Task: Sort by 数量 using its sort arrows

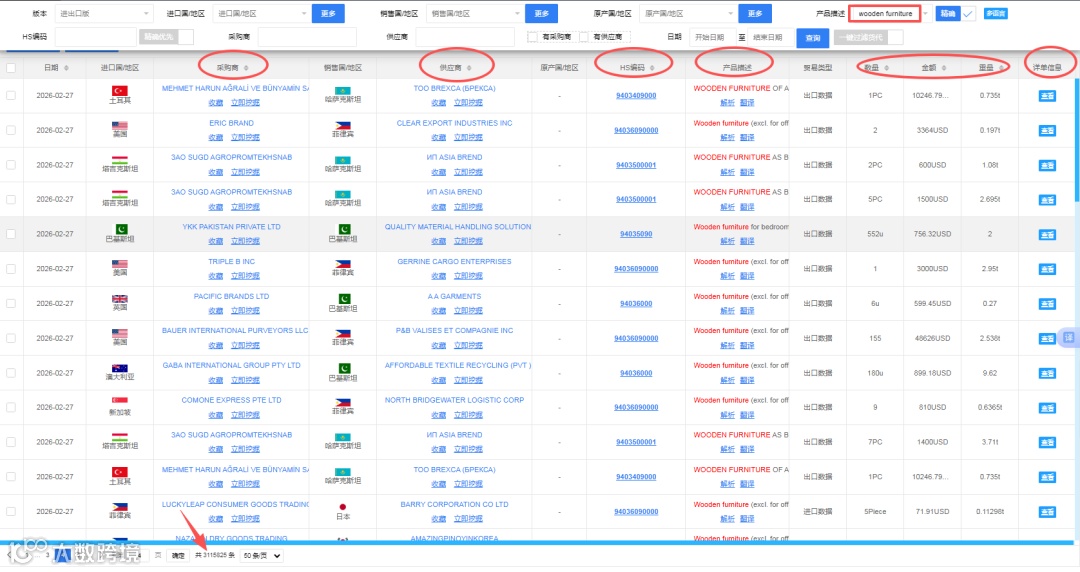Action: click(x=886, y=68)
